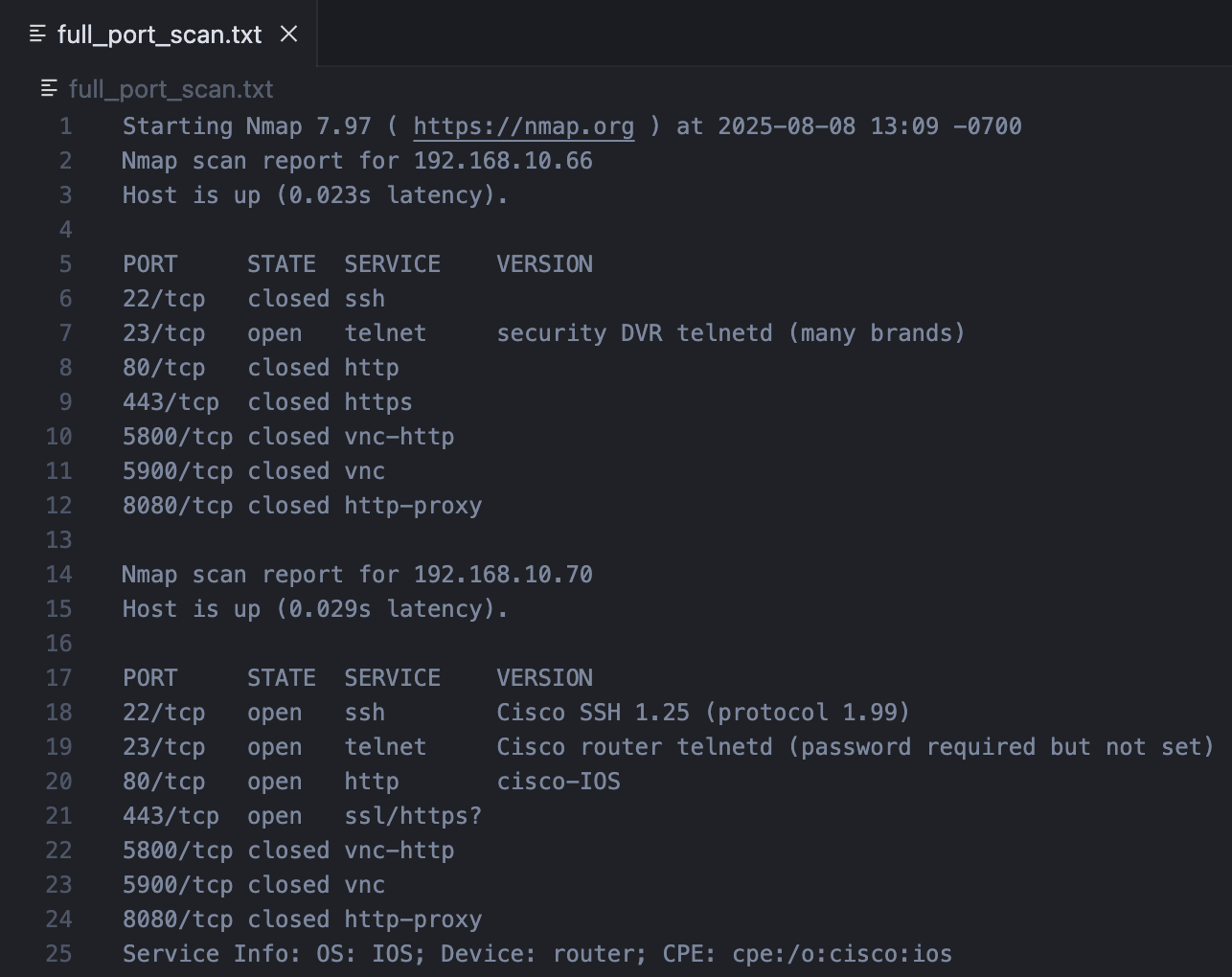This screenshot has width=1232, height=977.
Task: Place cursor on IP address 192.168.10.66
Action: click(x=503, y=161)
